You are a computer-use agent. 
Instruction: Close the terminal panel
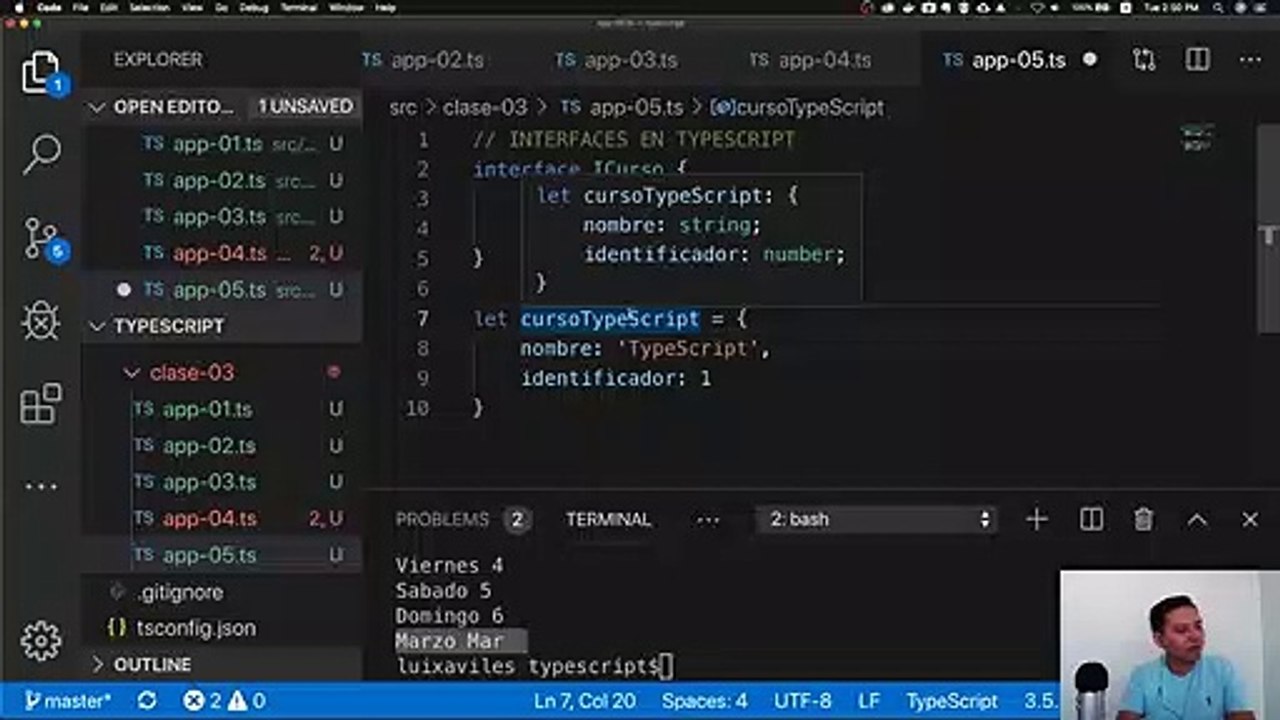pos(1250,519)
